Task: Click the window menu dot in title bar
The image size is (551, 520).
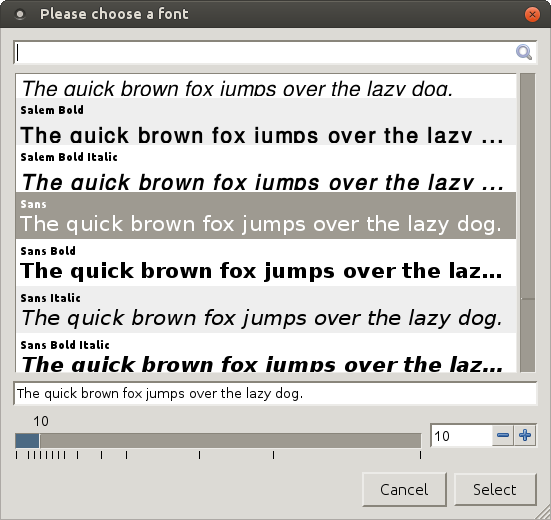Action: click(x=20, y=14)
